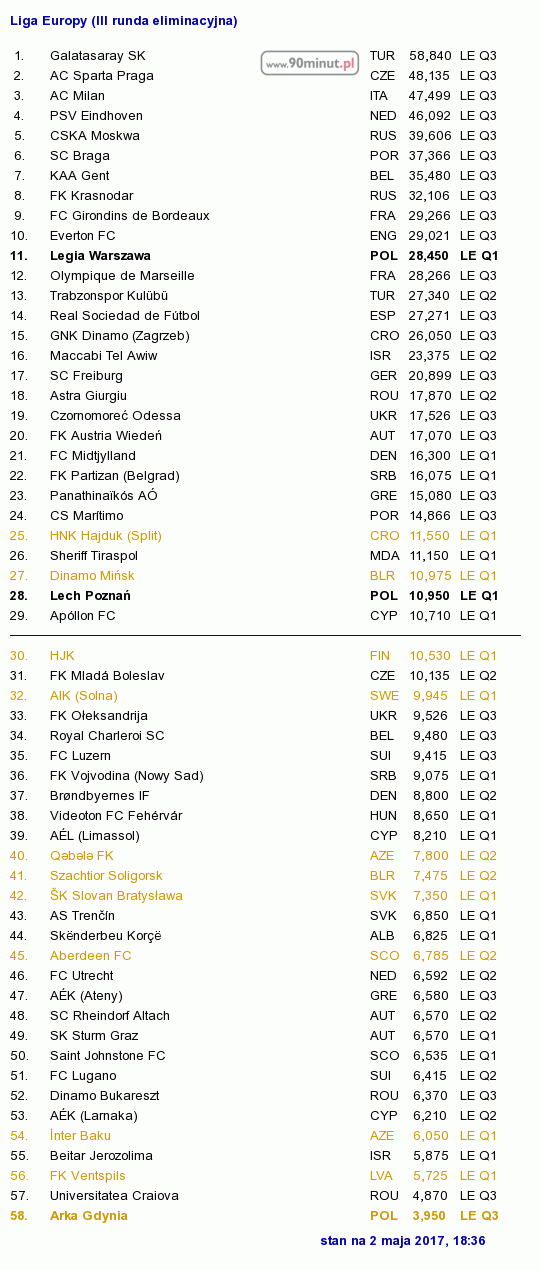Open the AC Milan team name

[x=77, y=96]
